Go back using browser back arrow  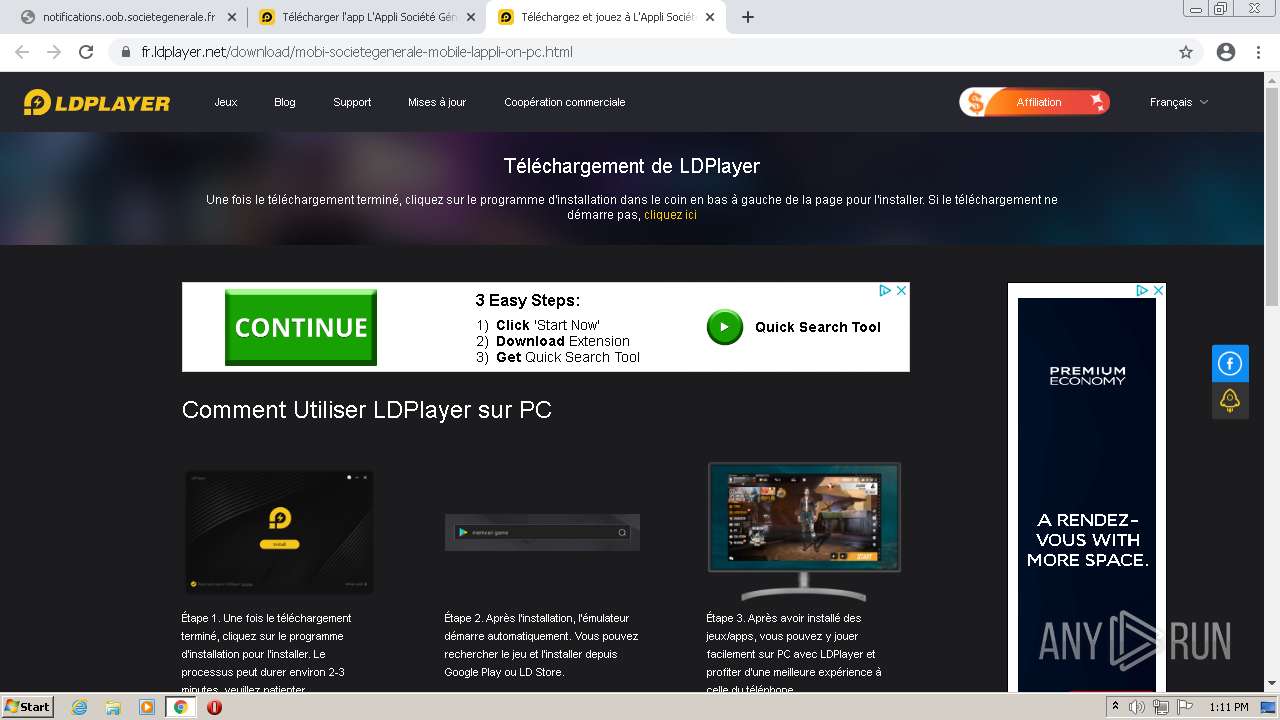pyautogui.click(x=22, y=52)
